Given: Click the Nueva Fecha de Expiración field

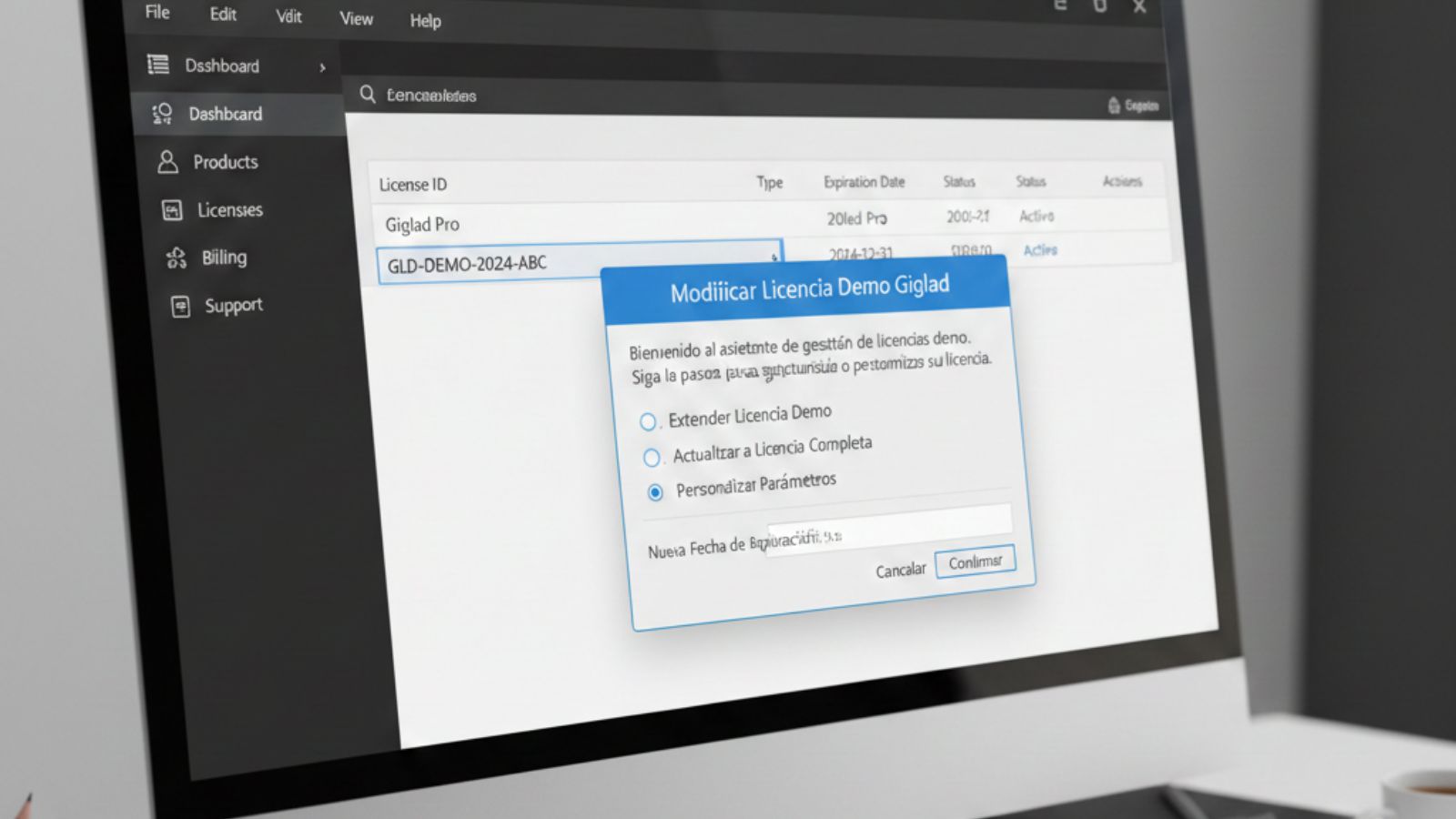Looking at the screenshot, I should 888,528.
